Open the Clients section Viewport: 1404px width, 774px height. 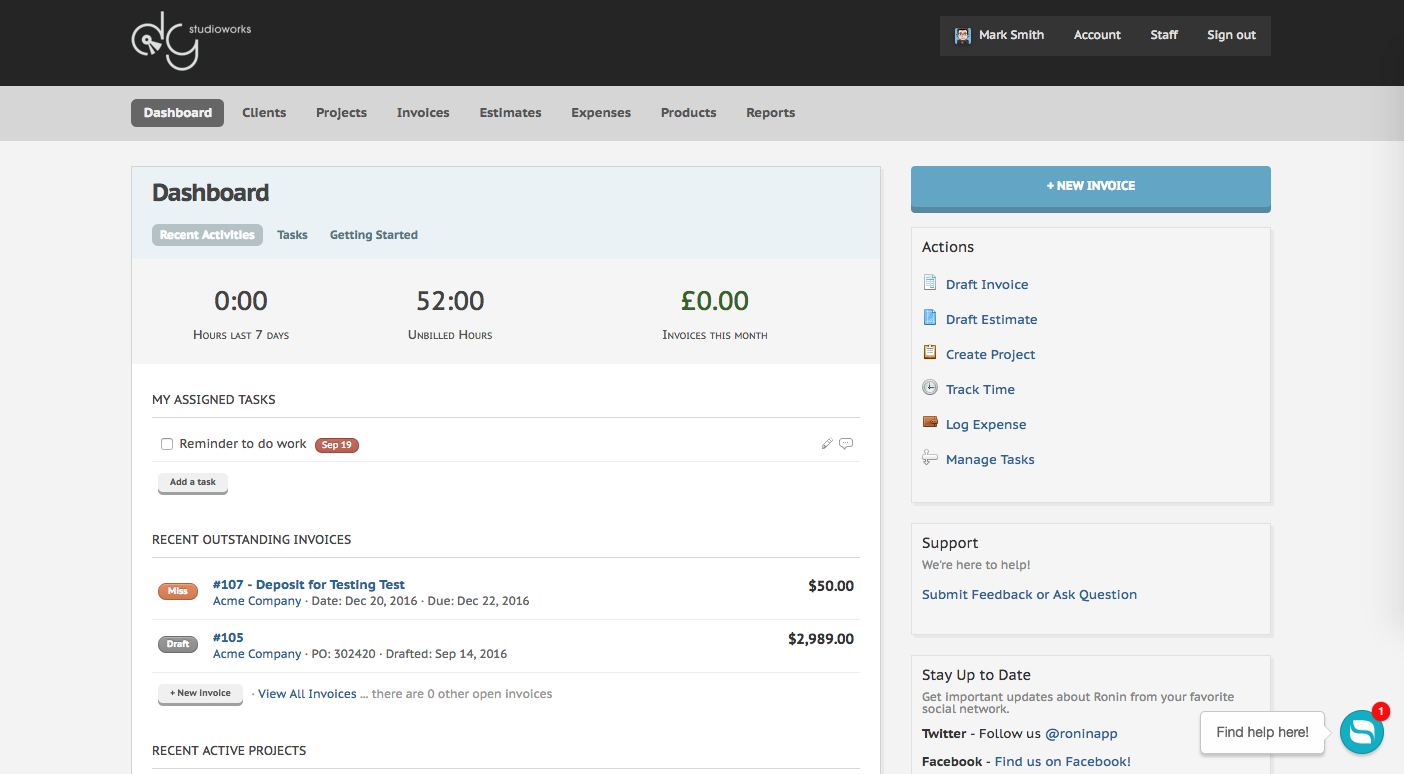264,113
